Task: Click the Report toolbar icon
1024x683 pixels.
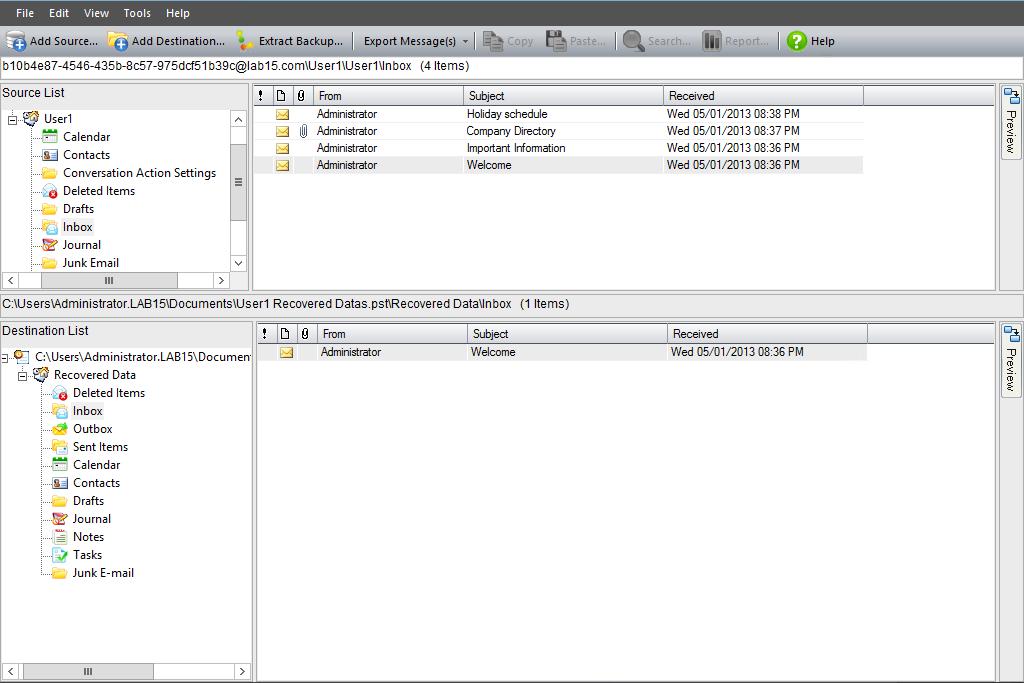Action: pyautogui.click(x=712, y=41)
